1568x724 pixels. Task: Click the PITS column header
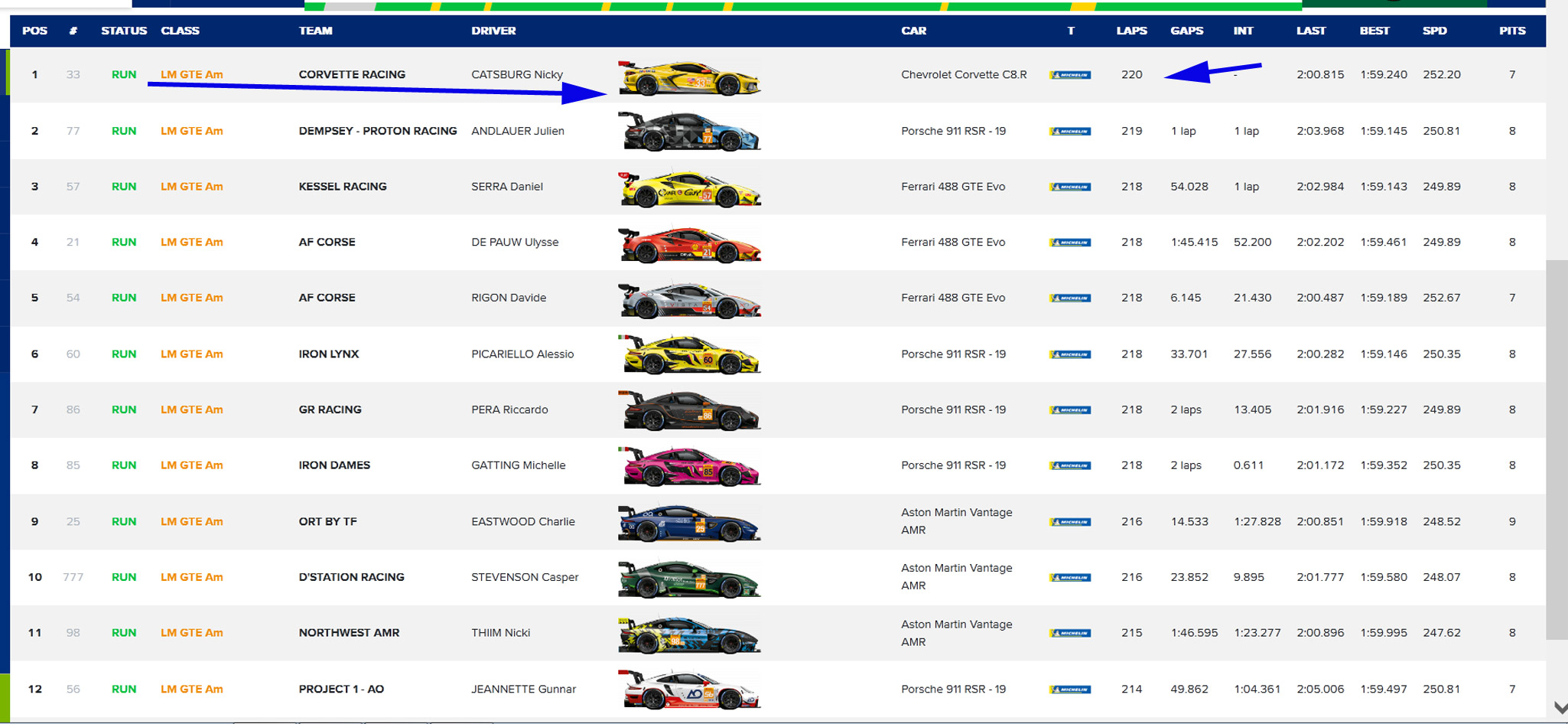click(x=1511, y=31)
